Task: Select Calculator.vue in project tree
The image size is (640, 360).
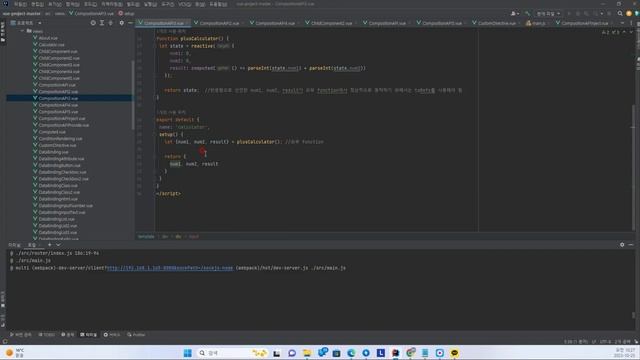Action: pos(51,44)
